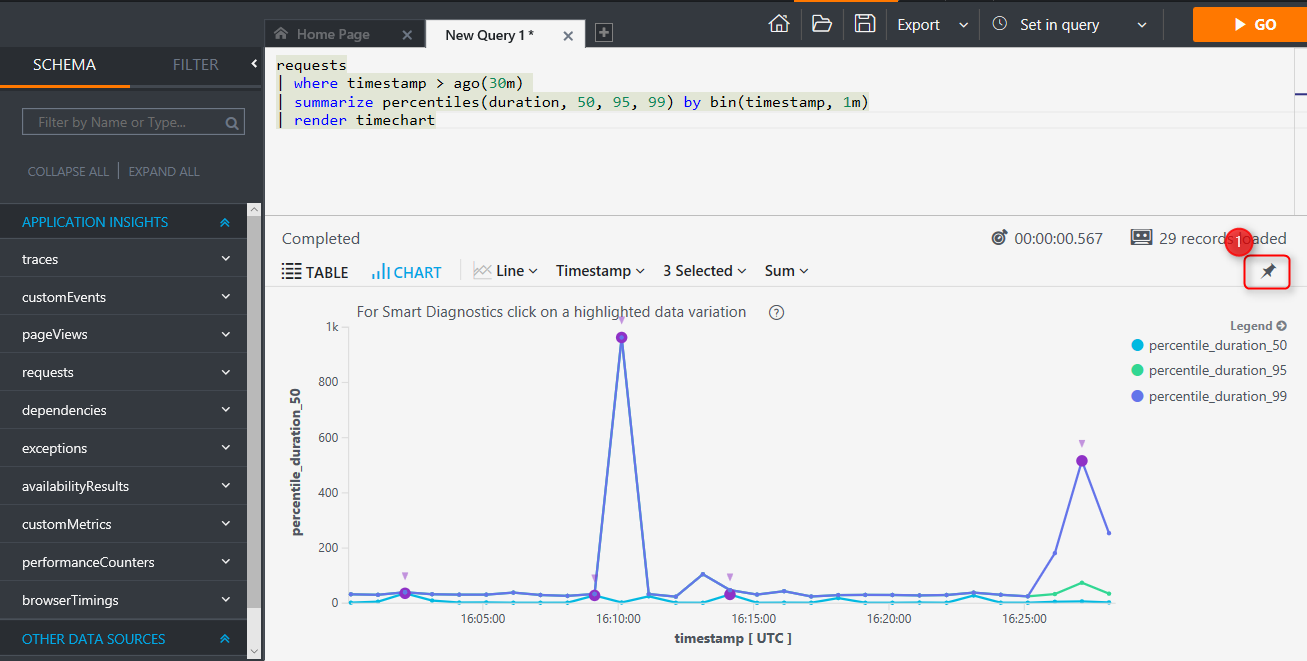This screenshot has height=661, width=1307.
Task: Click the EXPAND ALL link
Action: pos(164,171)
